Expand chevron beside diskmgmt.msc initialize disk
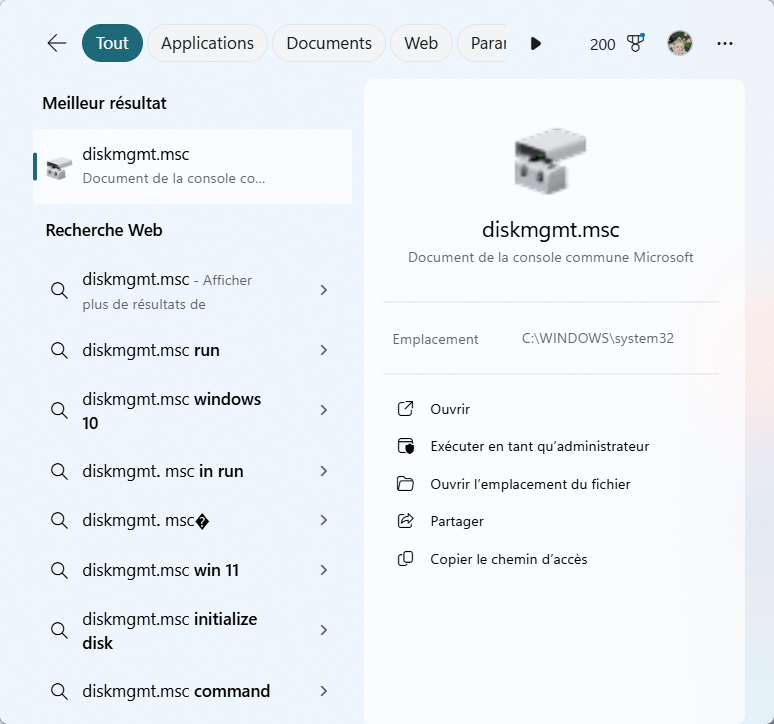This screenshot has height=724, width=774. pyautogui.click(x=324, y=630)
